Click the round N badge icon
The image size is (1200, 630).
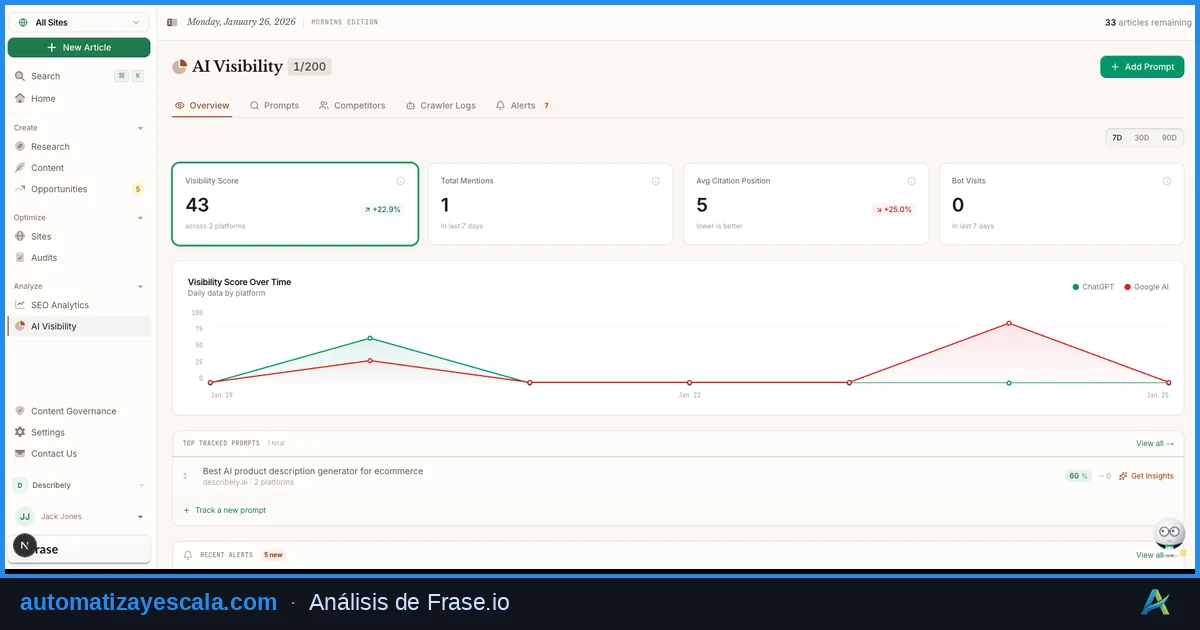[25, 545]
